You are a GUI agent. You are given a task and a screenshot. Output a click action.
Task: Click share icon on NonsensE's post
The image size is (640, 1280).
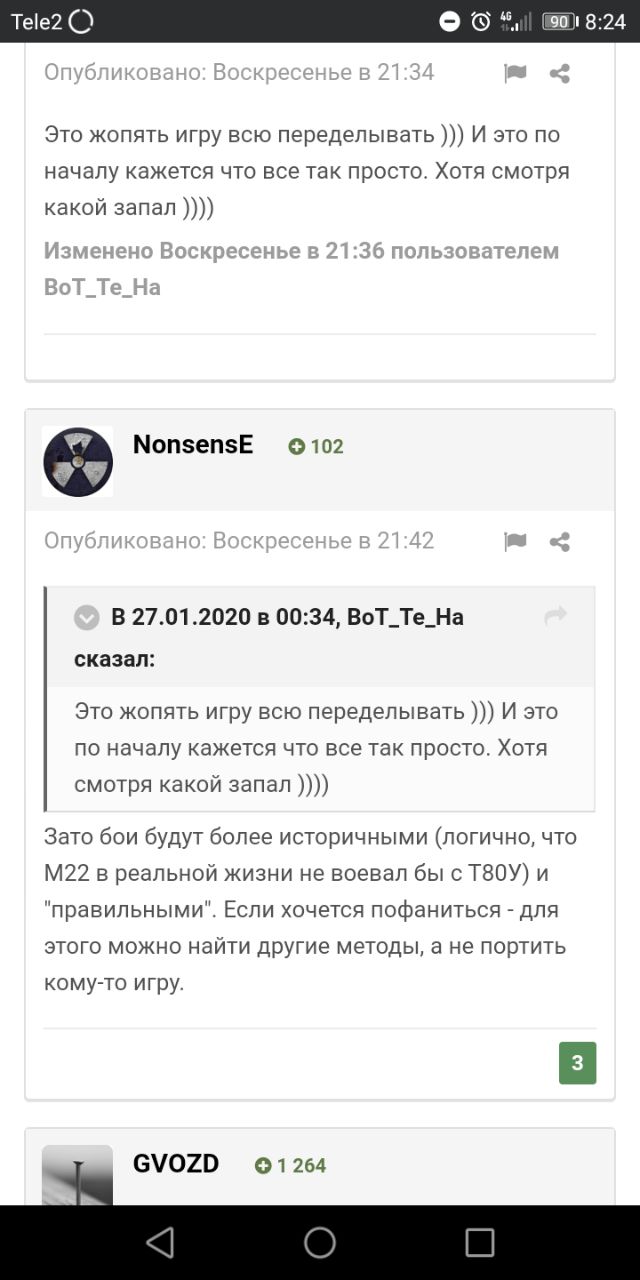coord(560,542)
